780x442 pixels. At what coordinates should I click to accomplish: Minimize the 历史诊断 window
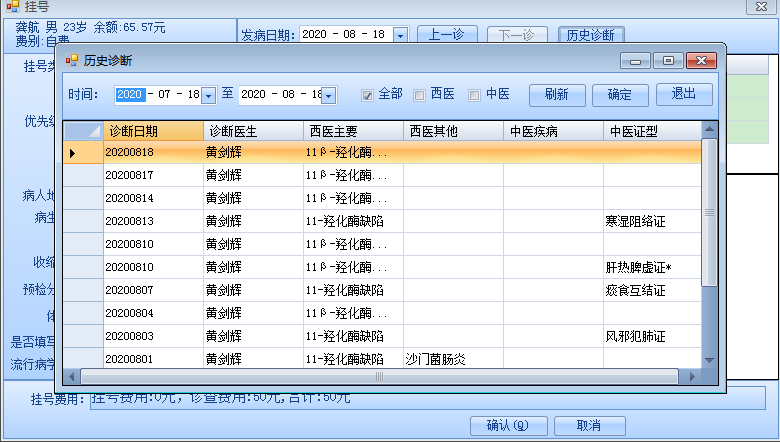point(635,61)
